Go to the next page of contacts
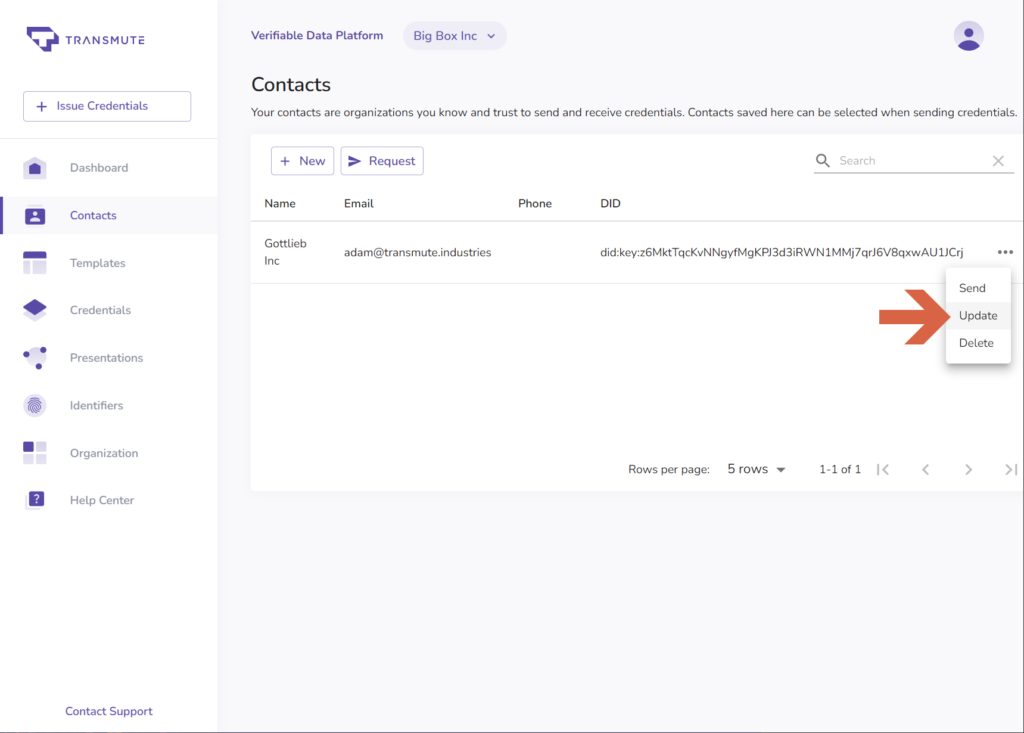Image resolution: width=1024 pixels, height=733 pixels. coord(968,469)
